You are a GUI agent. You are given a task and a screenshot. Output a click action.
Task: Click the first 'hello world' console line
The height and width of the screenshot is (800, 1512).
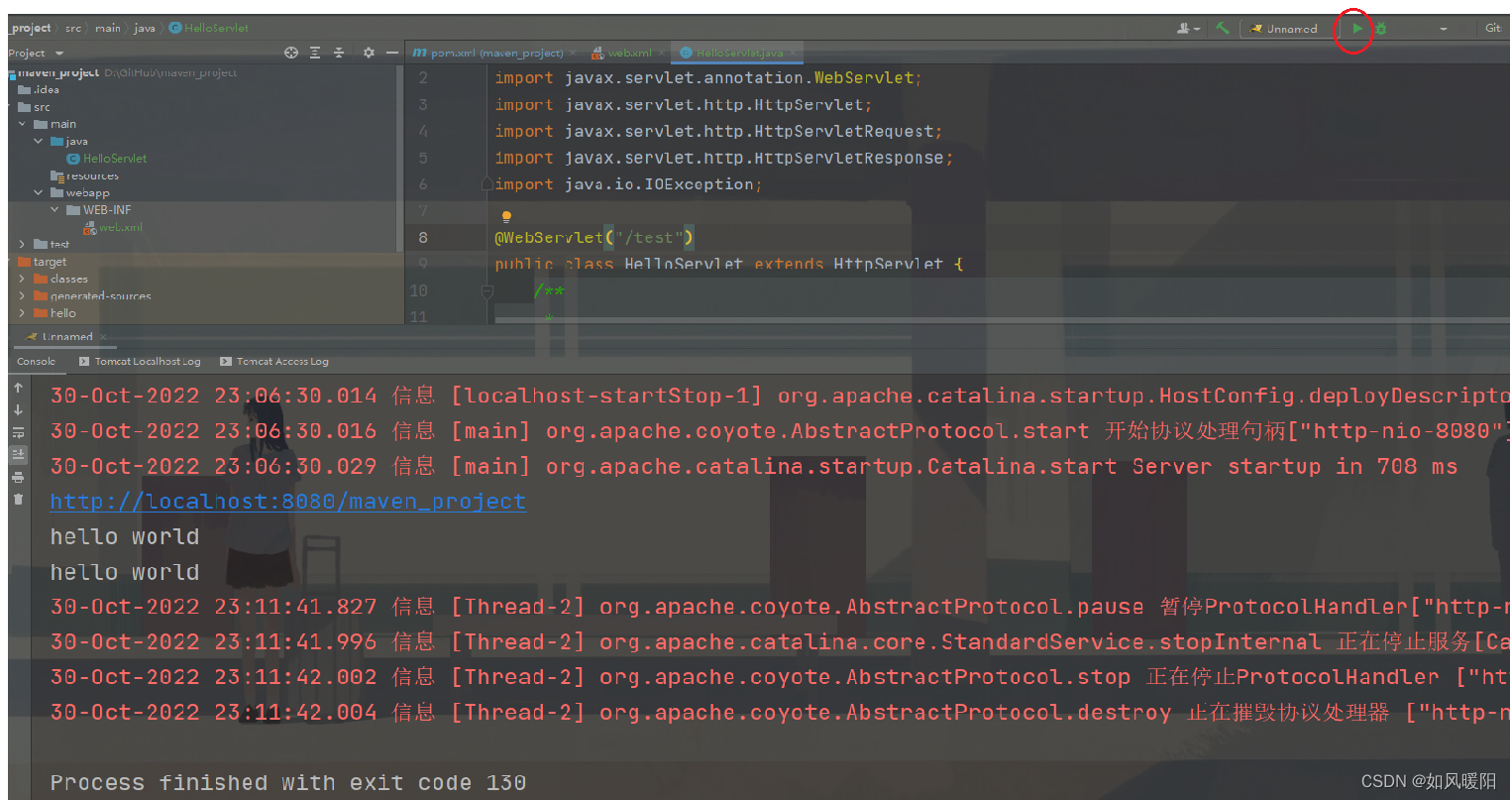click(x=125, y=536)
